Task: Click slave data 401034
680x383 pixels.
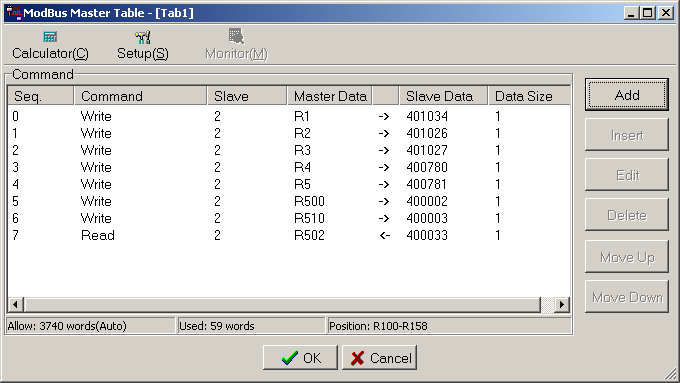Action: (x=427, y=116)
